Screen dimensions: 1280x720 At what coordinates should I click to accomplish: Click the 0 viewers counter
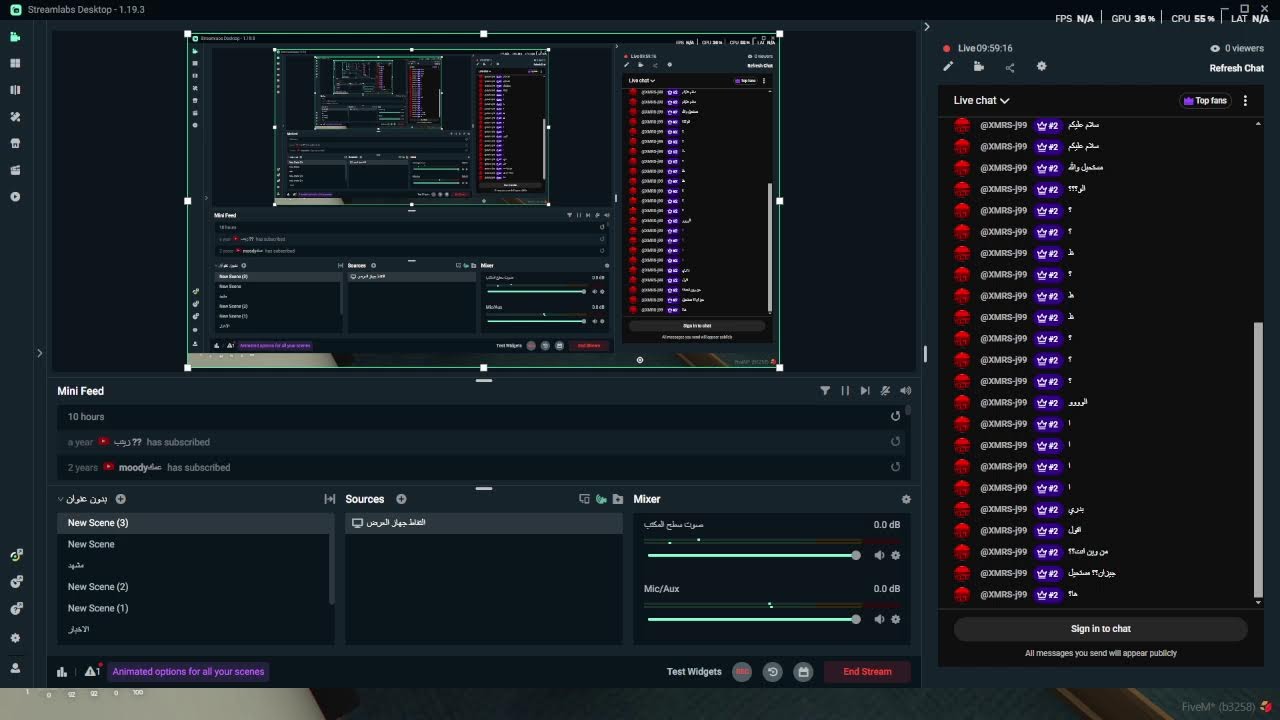click(x=1237, y=48)
